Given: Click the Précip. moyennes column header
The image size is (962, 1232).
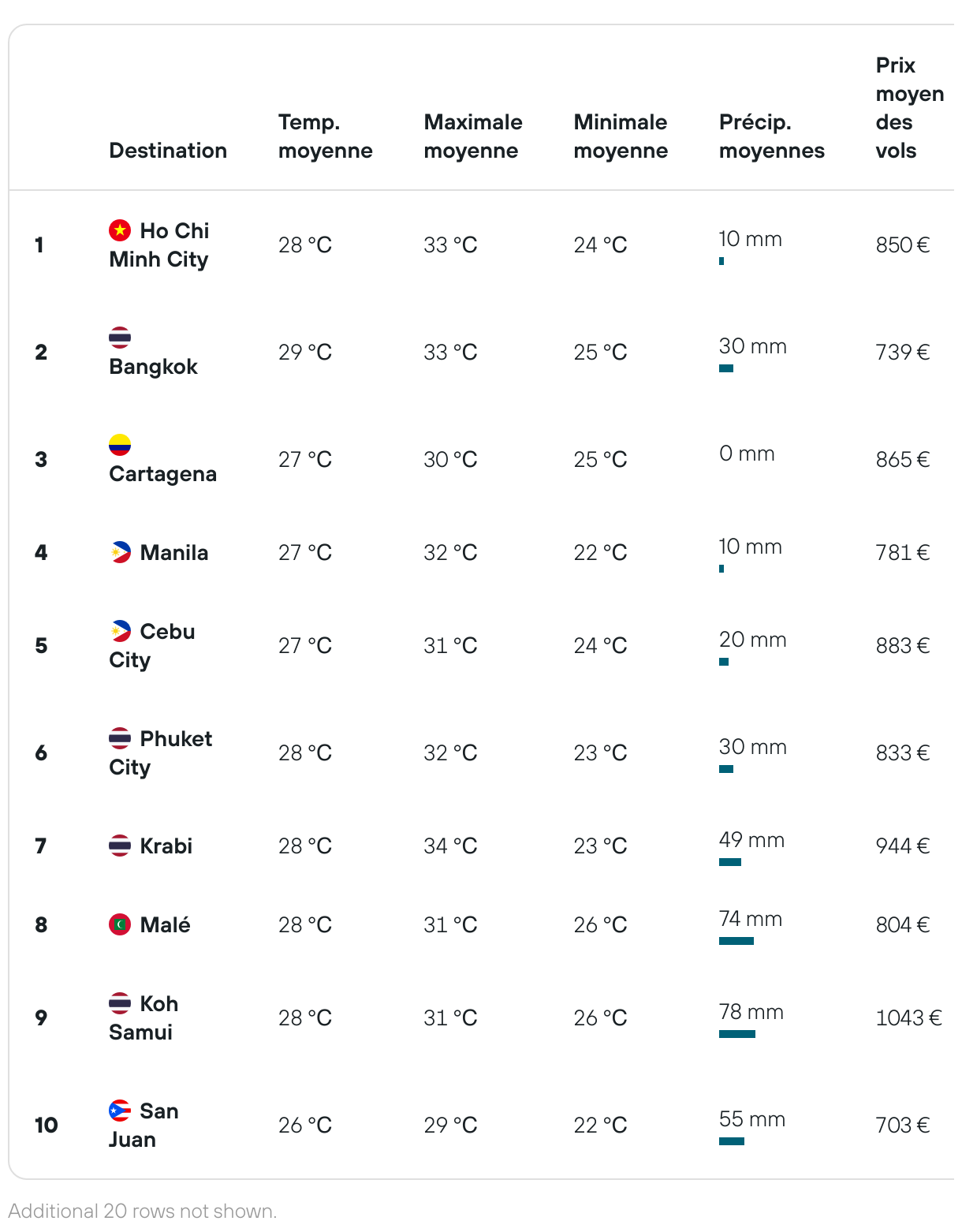Looking at the screenshot, I should (772, 136).
